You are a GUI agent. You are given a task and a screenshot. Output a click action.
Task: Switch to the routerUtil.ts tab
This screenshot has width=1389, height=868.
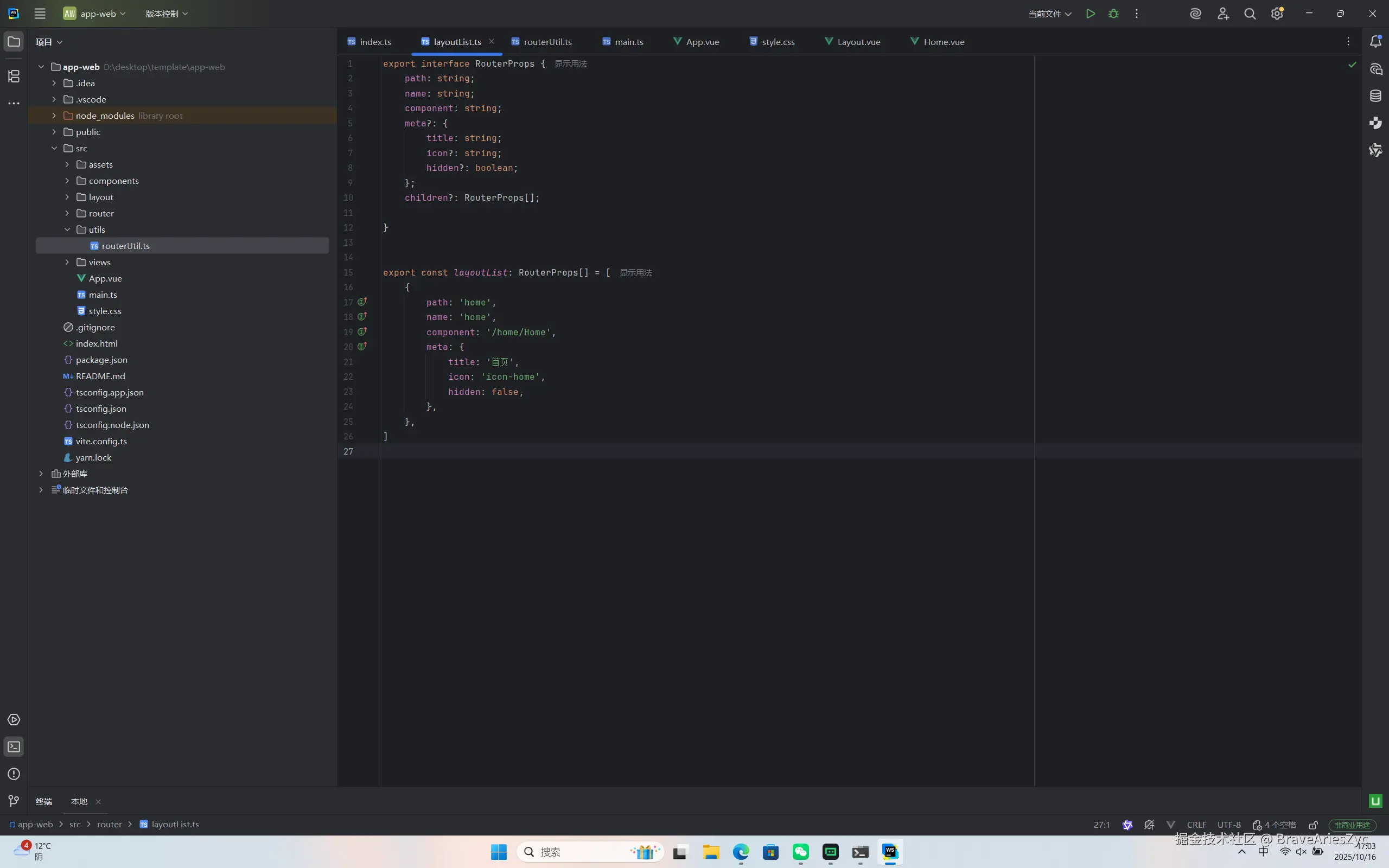point(547,42)
